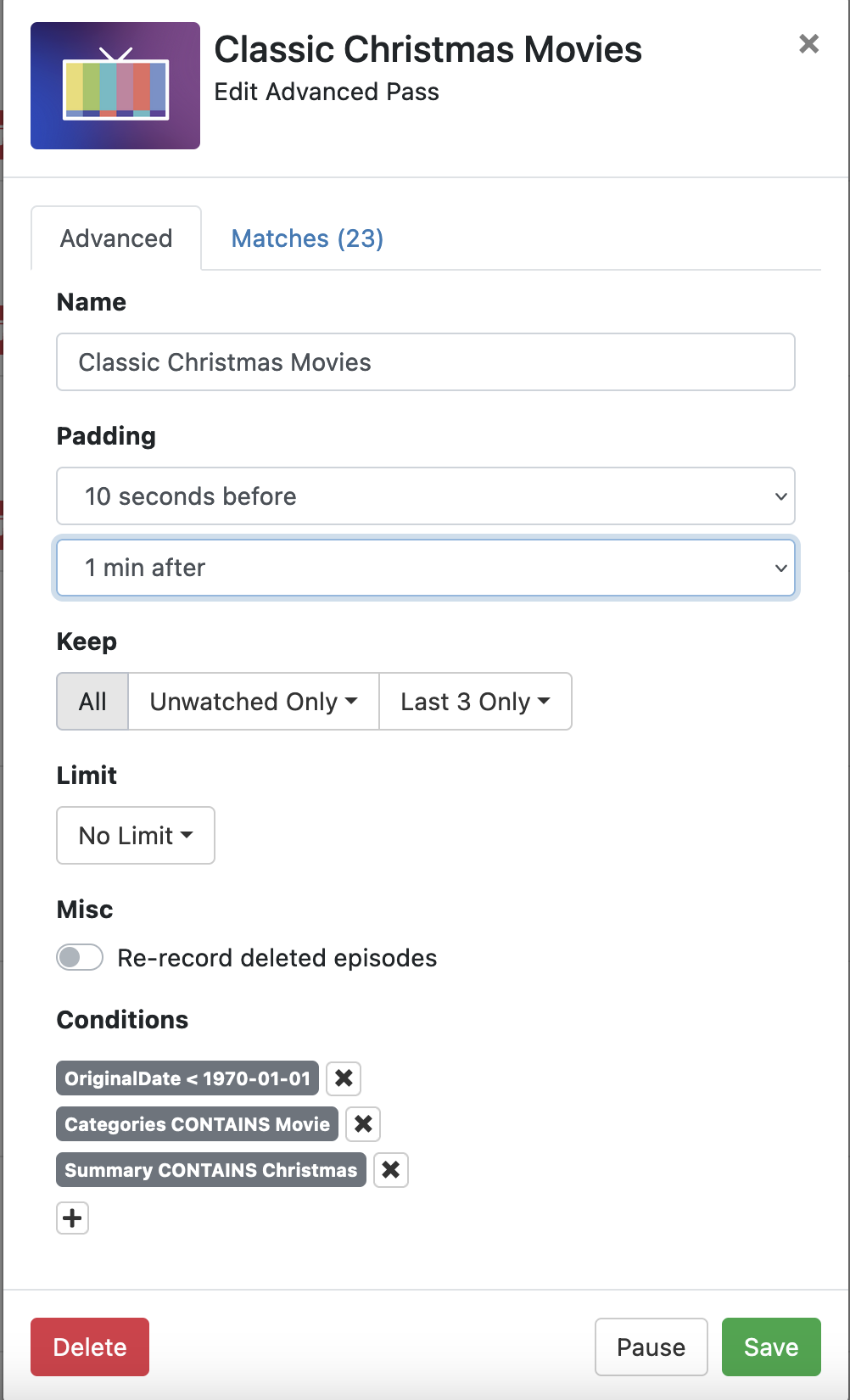Open the 1 min after padding selector
850x1400 pixels.
pyautogui.click(x=426, y=568)
